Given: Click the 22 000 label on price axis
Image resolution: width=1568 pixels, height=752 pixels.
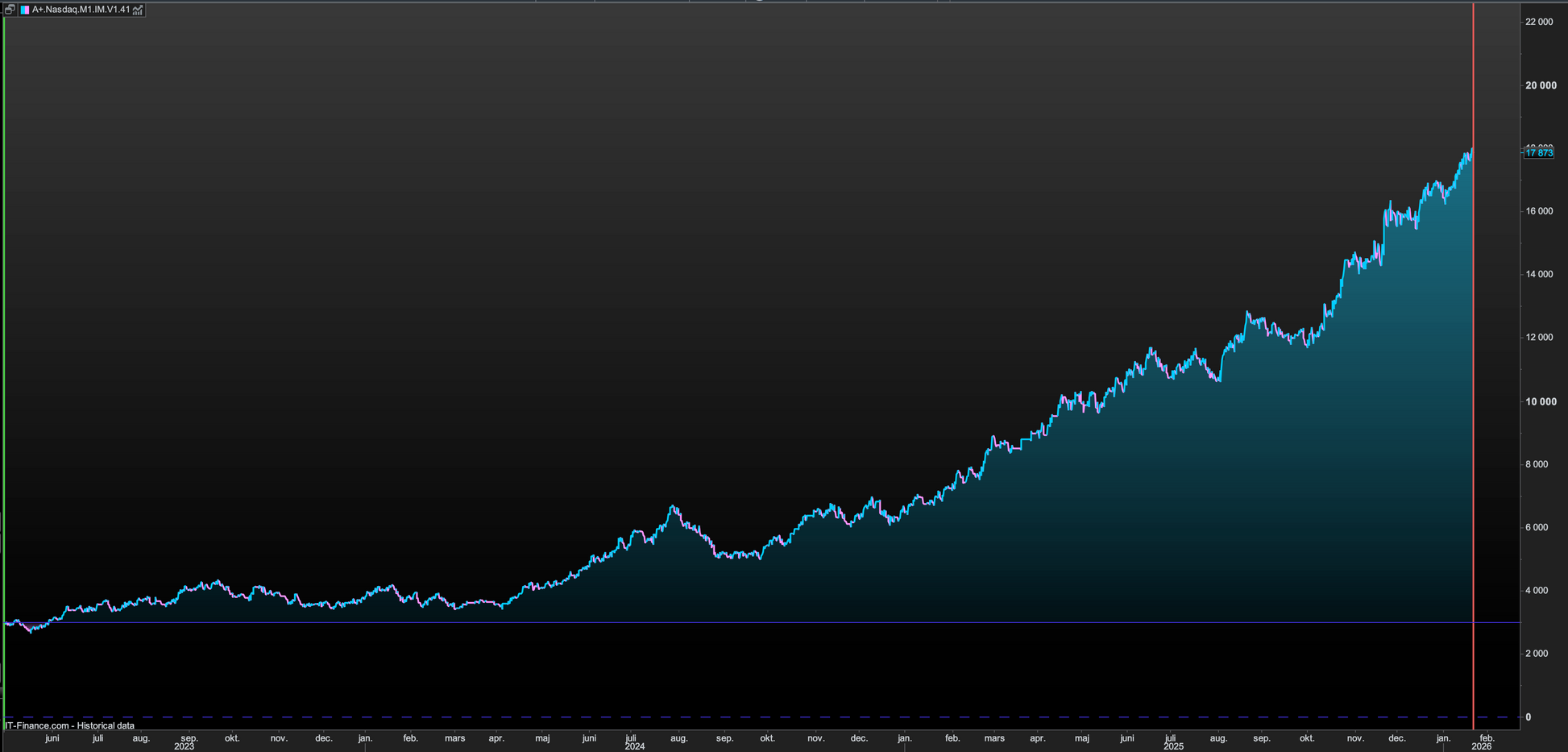Looking at the screenshot, I should [x=1538, y=22].
